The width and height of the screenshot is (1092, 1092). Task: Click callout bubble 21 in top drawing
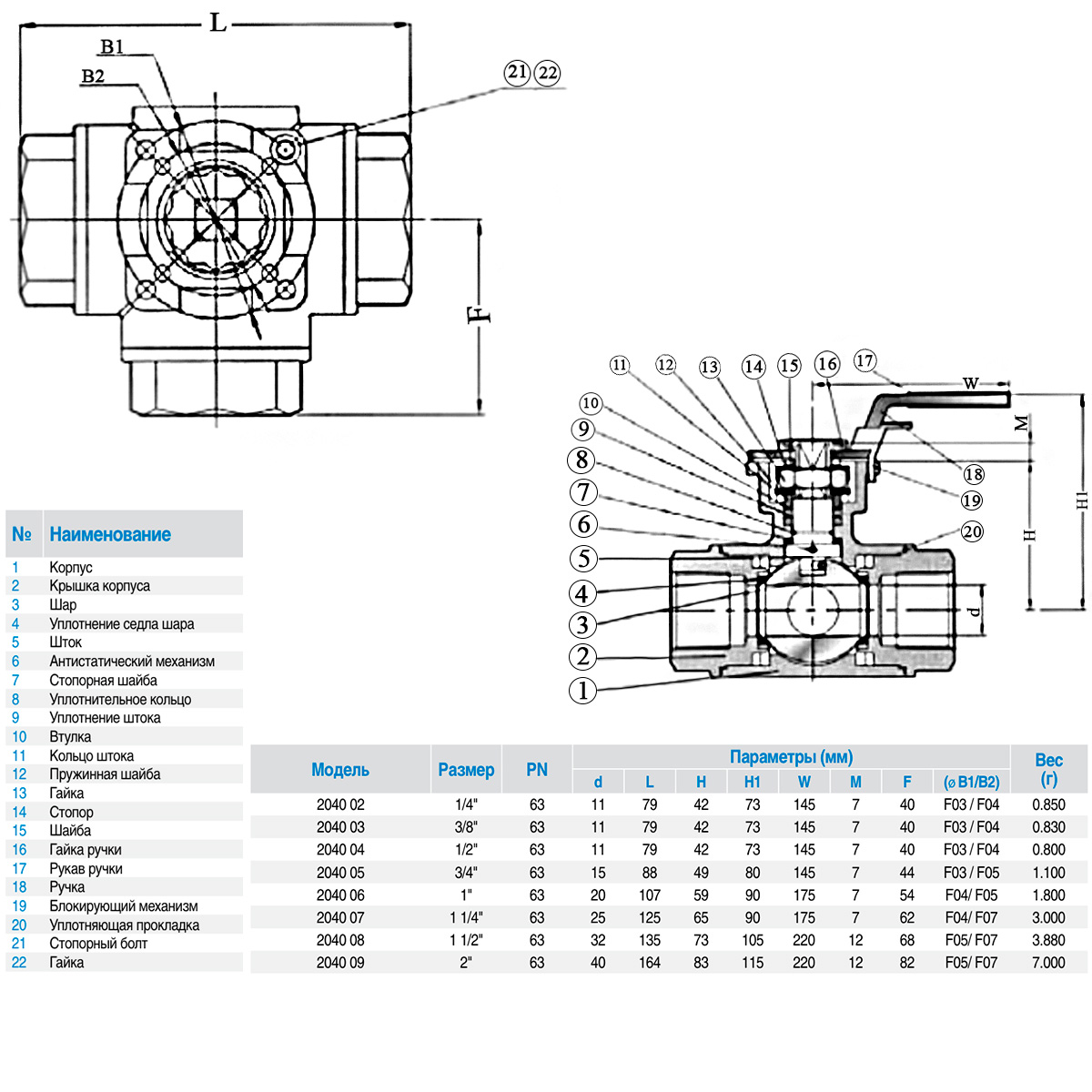tap(518, 72)
